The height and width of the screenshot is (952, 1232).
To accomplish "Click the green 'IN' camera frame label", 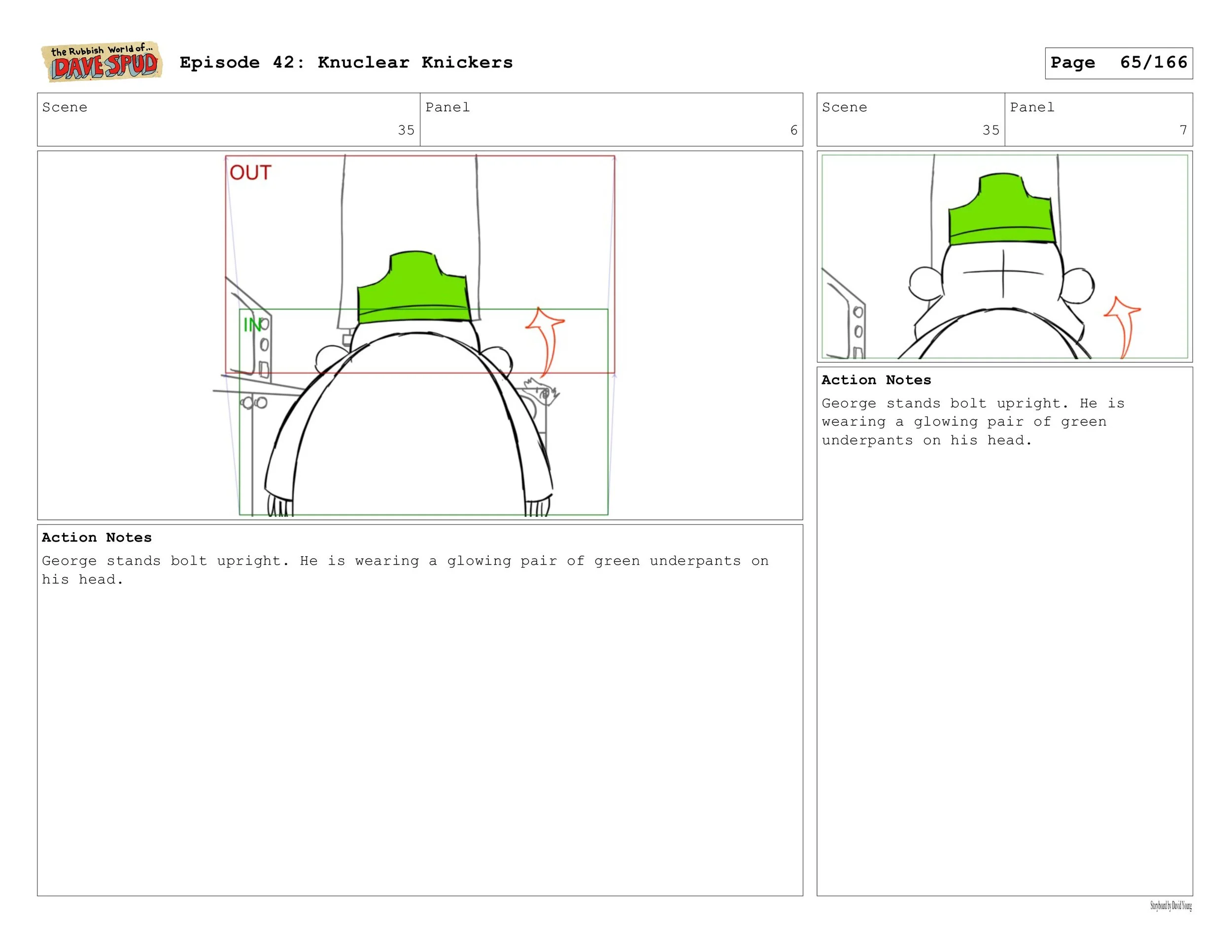I will [252, 325].
